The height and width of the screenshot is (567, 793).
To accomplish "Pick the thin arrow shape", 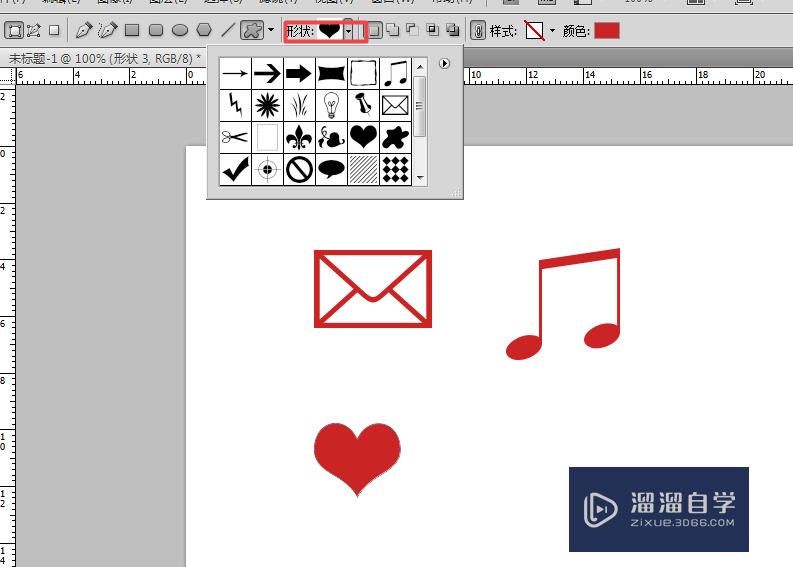I will pos(235,73).
